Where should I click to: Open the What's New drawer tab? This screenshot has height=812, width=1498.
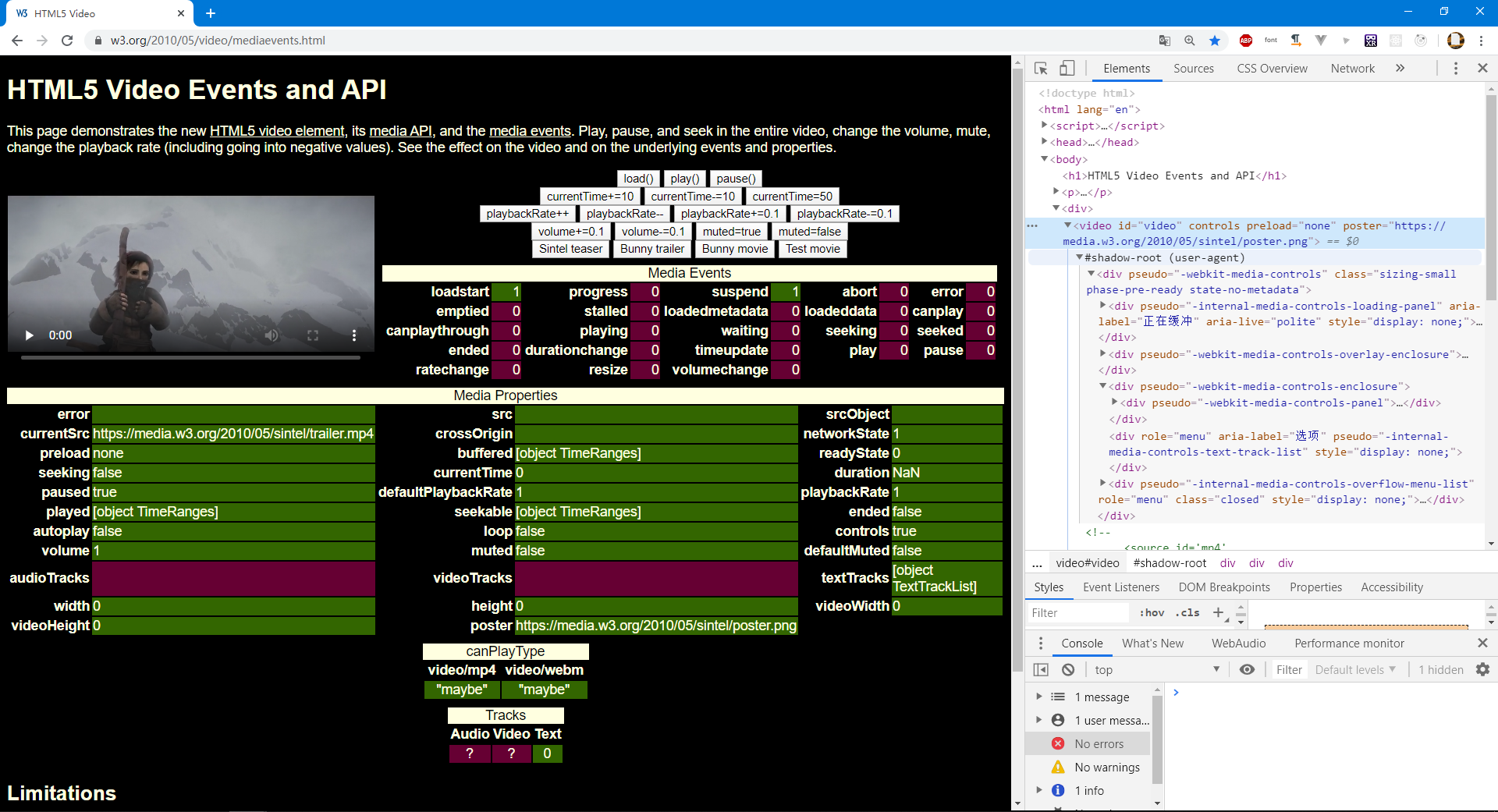pyautogui.click(x=1152, y=643)
